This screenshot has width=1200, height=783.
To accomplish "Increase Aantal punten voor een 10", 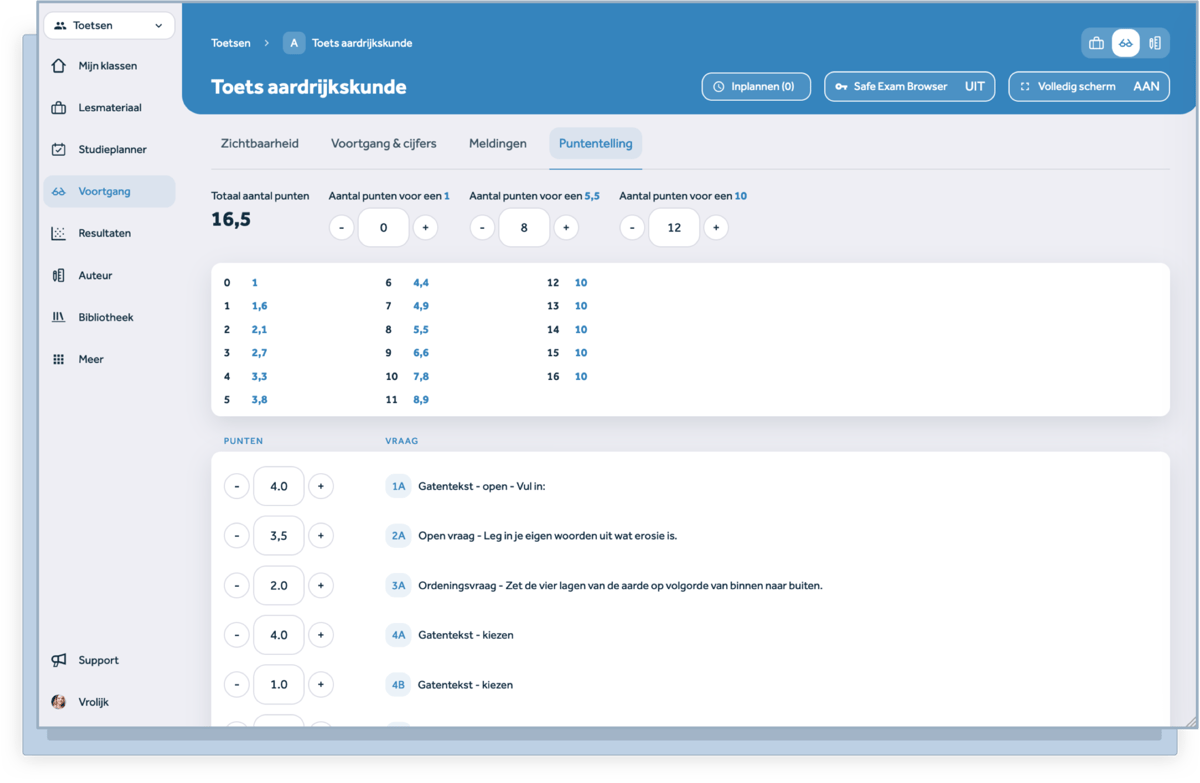I will pyautogui.click(x=716, y=227).
